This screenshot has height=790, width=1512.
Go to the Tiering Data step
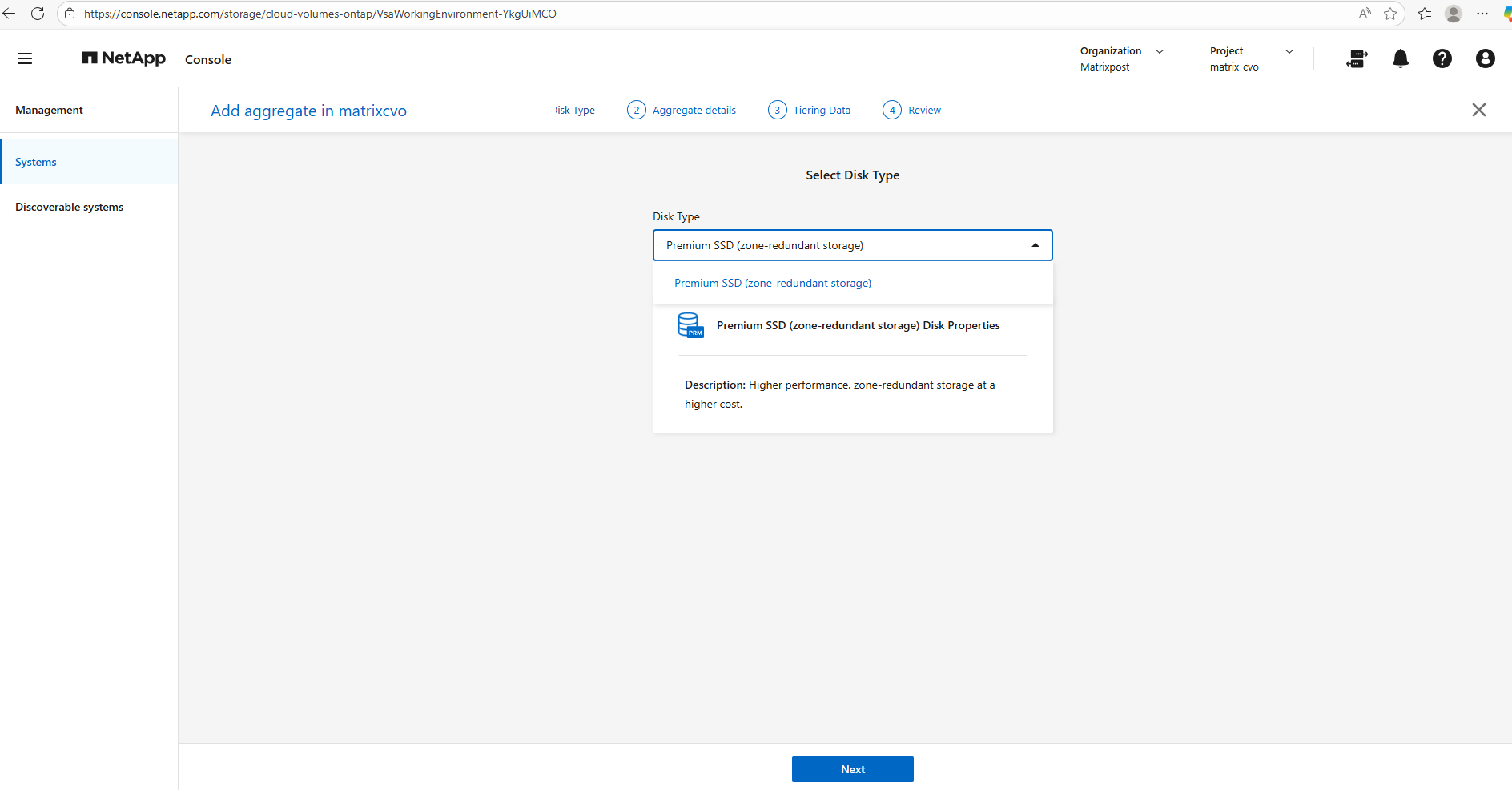pos(809,110)
